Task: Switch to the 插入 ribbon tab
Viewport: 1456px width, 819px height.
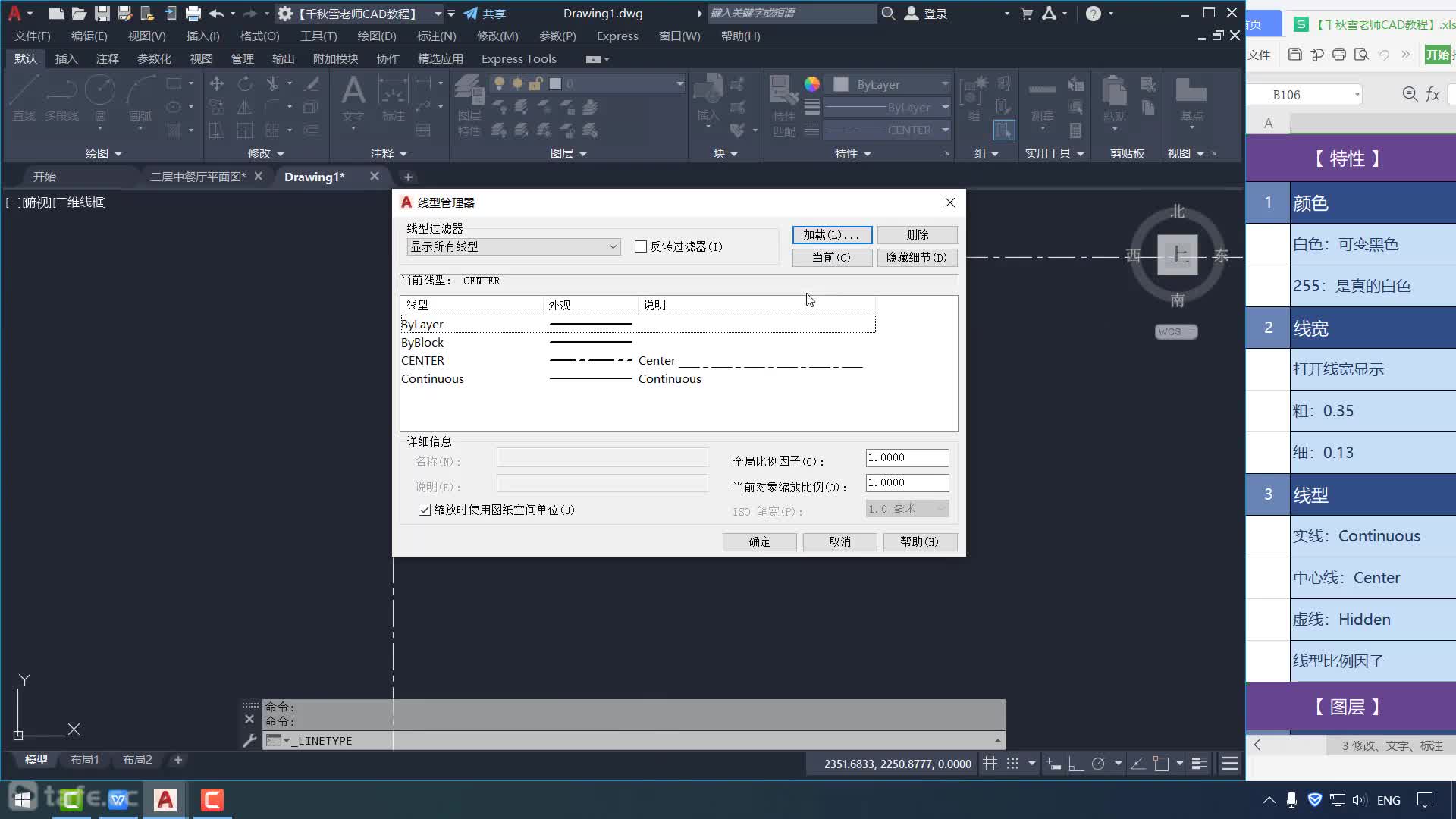Action: tap(66, 58)
